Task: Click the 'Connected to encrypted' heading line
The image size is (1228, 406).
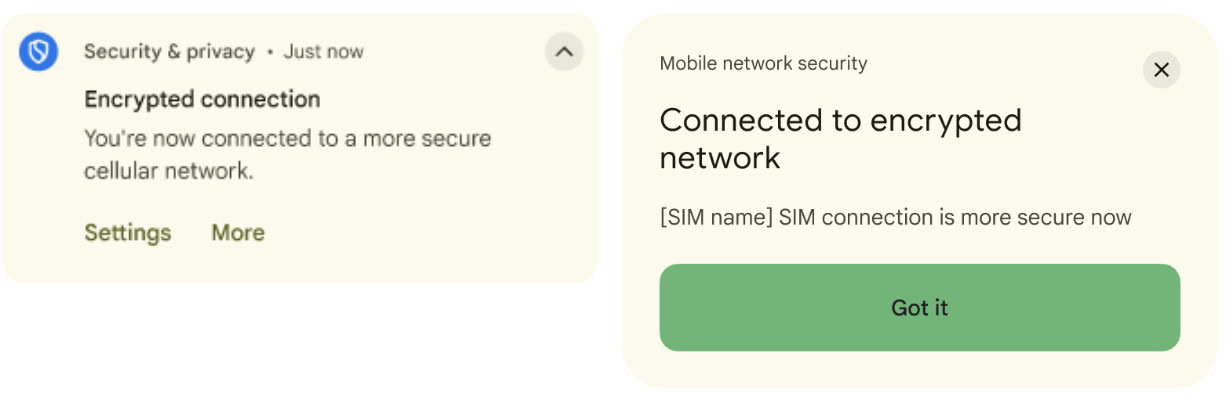Action: tap(840, 120)
